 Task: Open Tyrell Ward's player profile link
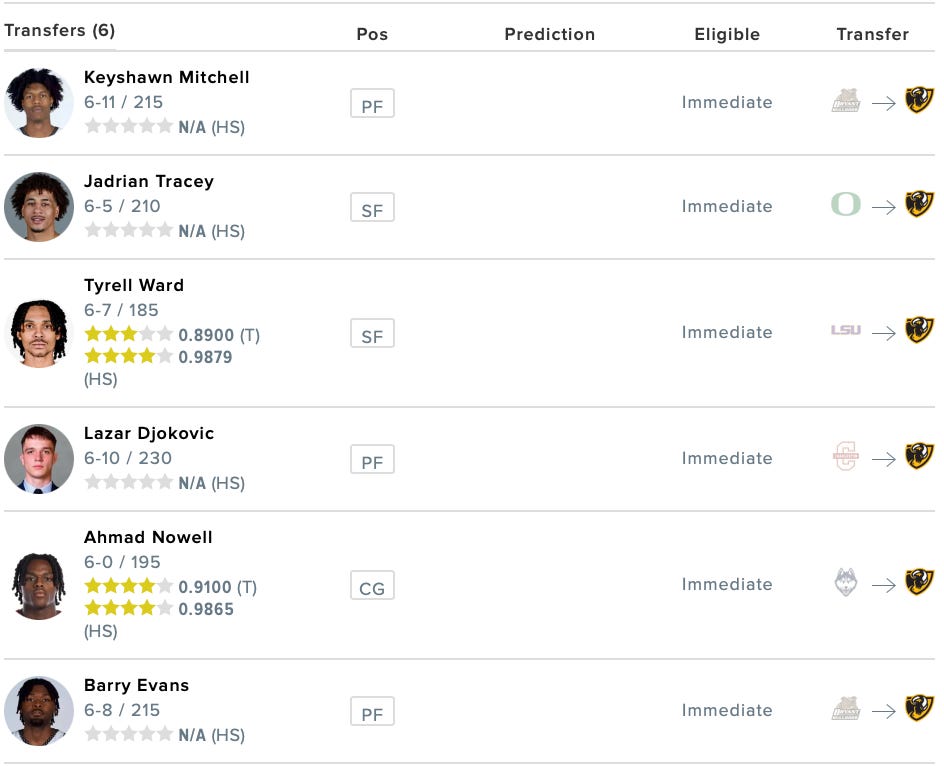click(x=133, y=285)
